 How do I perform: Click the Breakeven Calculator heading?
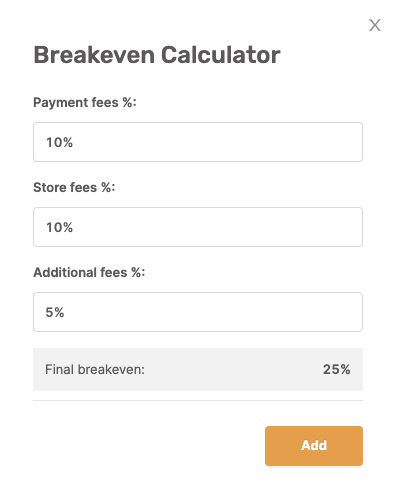(x=157, y=55)
